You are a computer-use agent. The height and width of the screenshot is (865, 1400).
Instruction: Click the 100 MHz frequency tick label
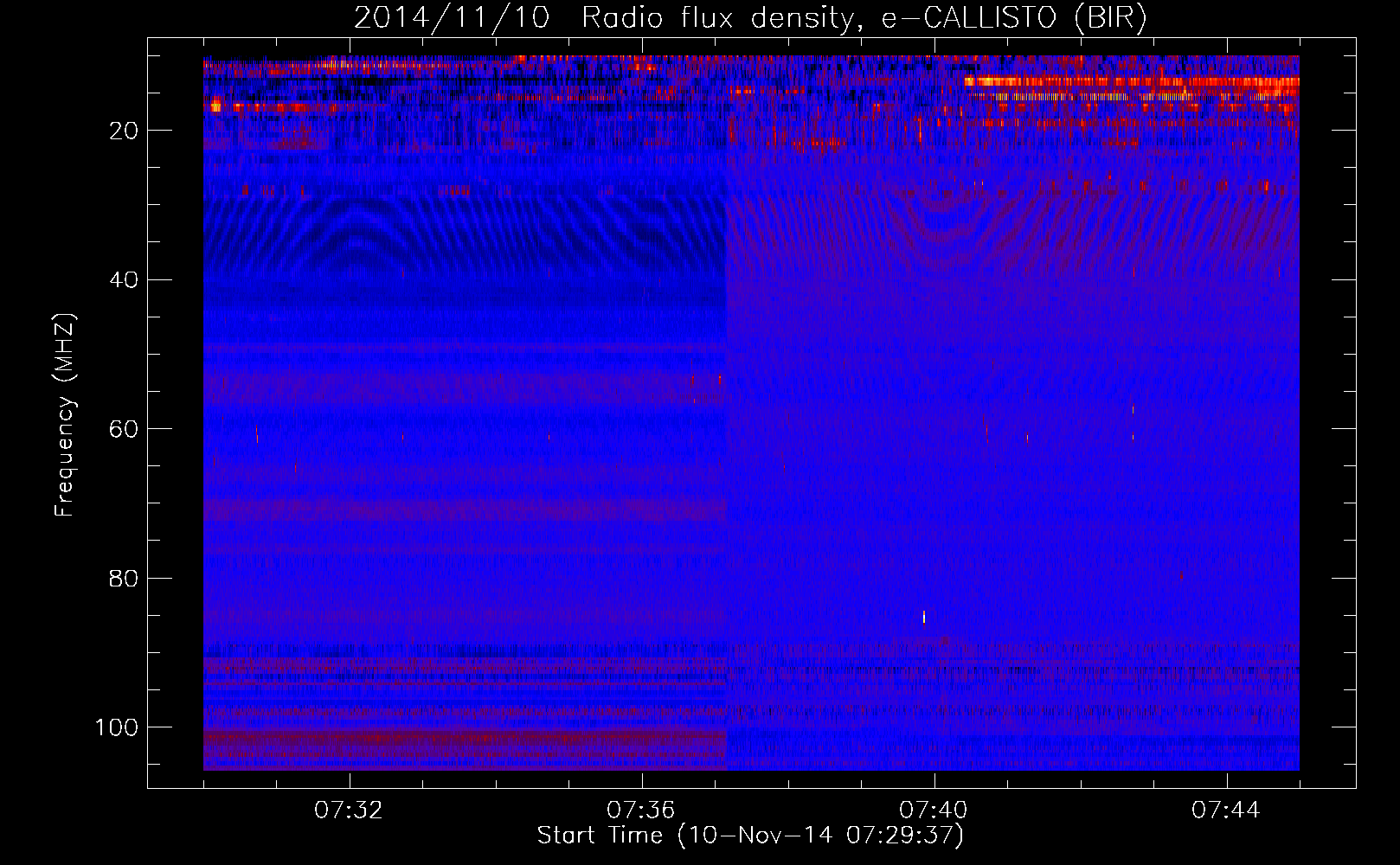(x=118, y=727)
